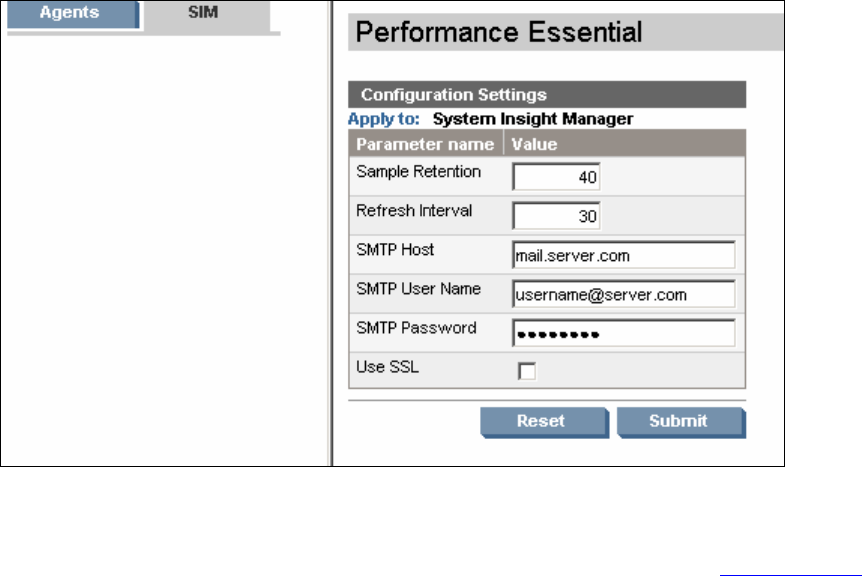Click the Configuration Settings section header
Image resolution: width=862 pixels, height=576 pixels.
453,95
